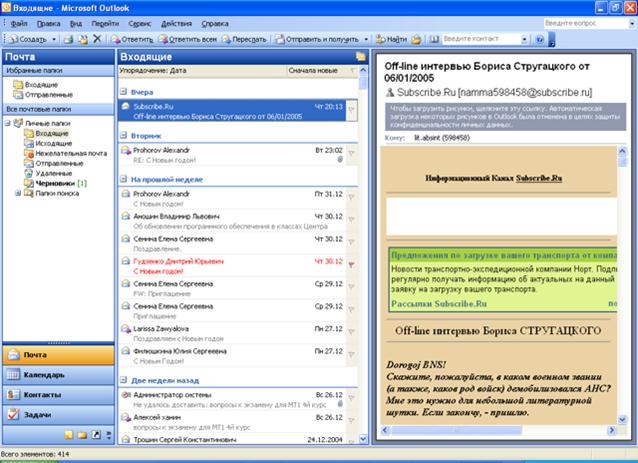638x463 pixels.
Task: Open the Вид menu
Action: coord(76,24)
